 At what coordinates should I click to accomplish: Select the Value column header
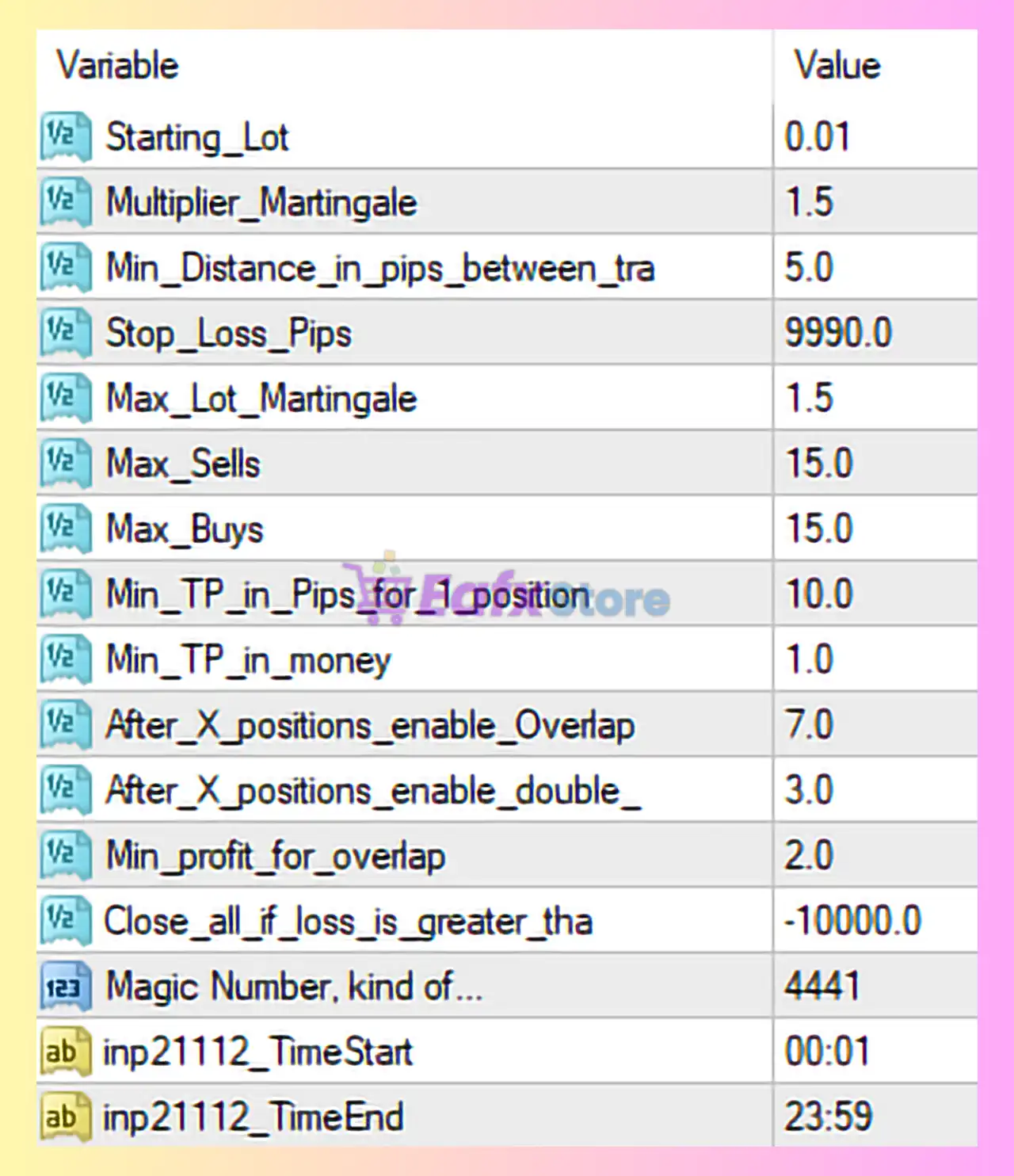point(837,66)
